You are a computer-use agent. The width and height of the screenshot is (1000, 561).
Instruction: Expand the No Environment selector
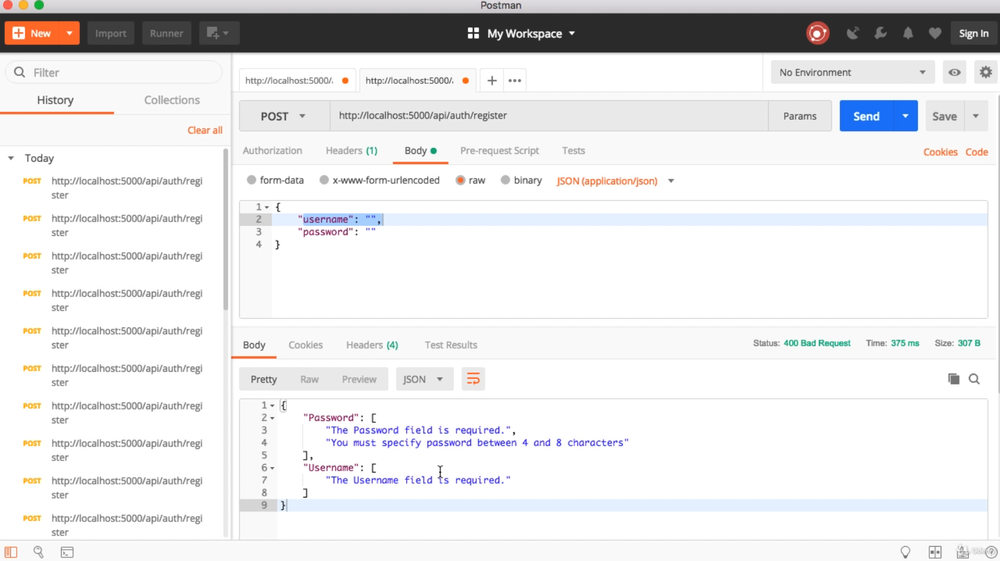(x=852, y=72)
